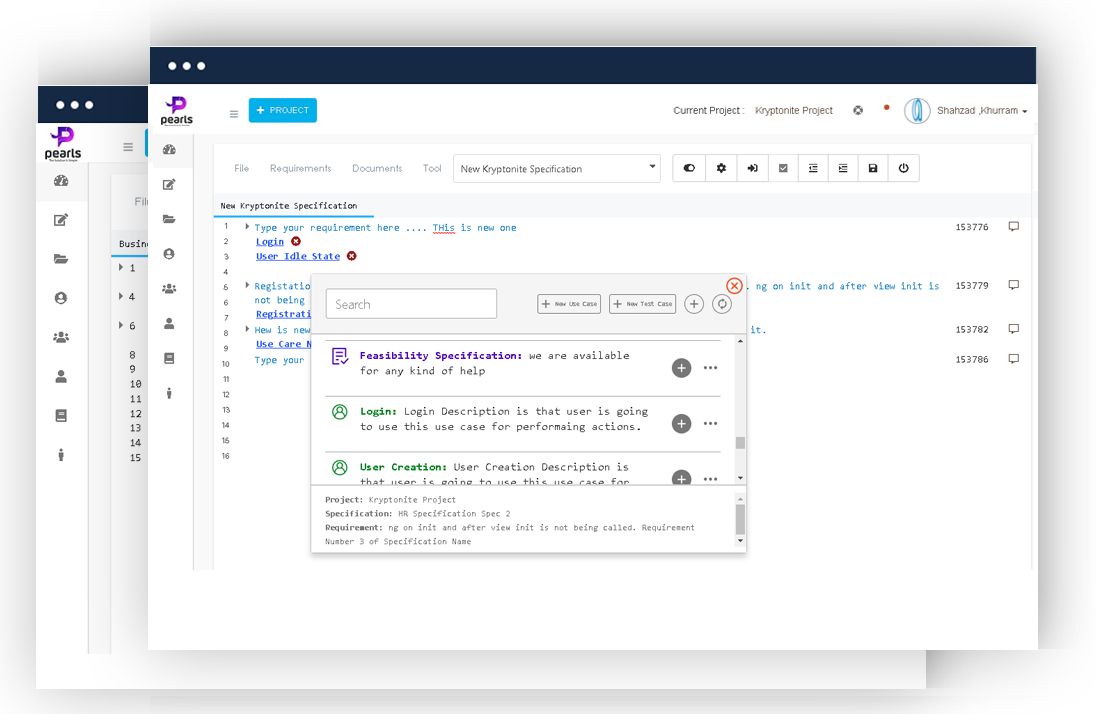Open the Documents menu

[x=377, y=169]
